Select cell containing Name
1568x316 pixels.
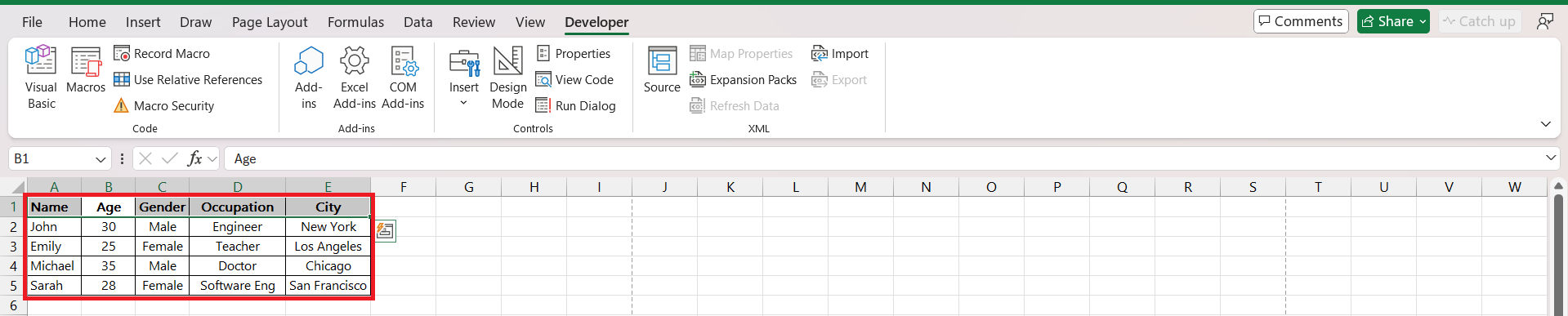[x=55, y=207]
